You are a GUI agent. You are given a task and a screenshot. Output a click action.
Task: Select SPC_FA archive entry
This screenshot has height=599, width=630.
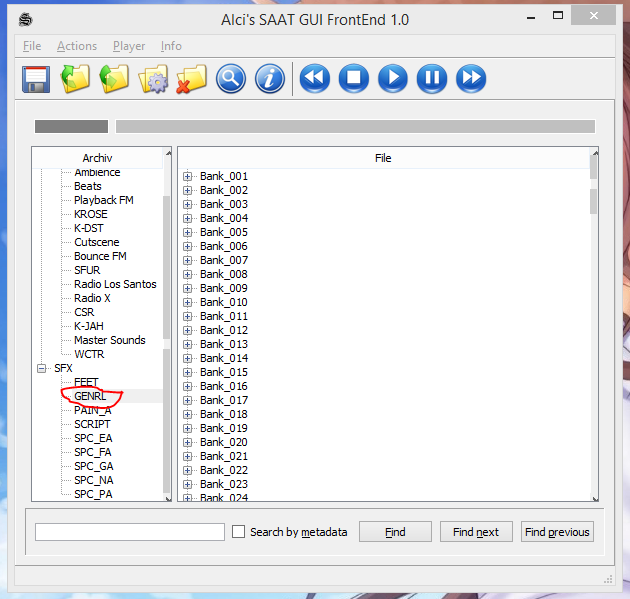point(93,452)
